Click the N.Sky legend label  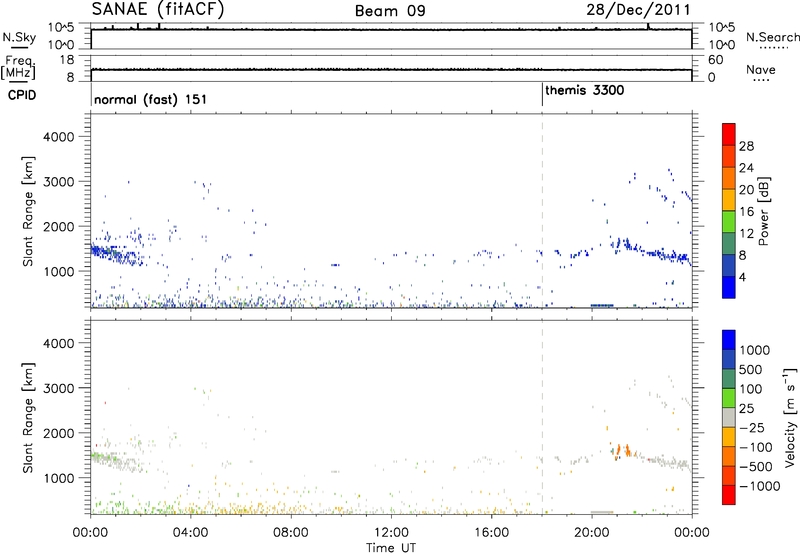click(x=19, y=37)
